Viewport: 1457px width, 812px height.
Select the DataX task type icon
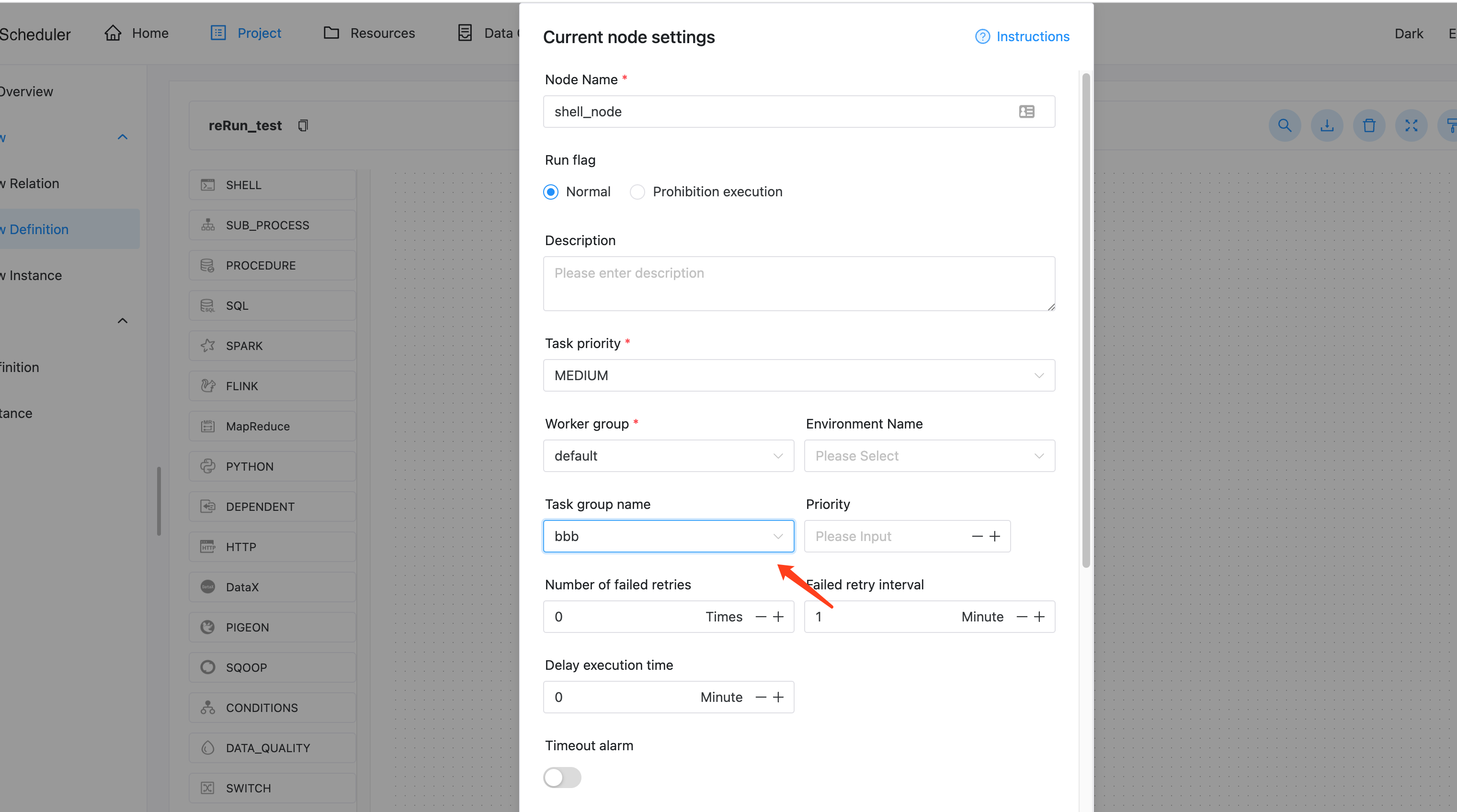coord(207,586)
